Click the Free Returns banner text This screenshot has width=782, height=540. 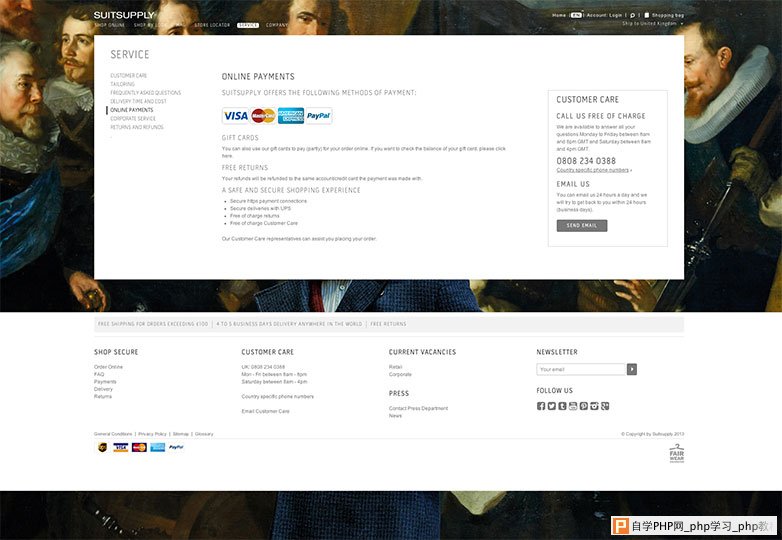(x=388, y=324)
